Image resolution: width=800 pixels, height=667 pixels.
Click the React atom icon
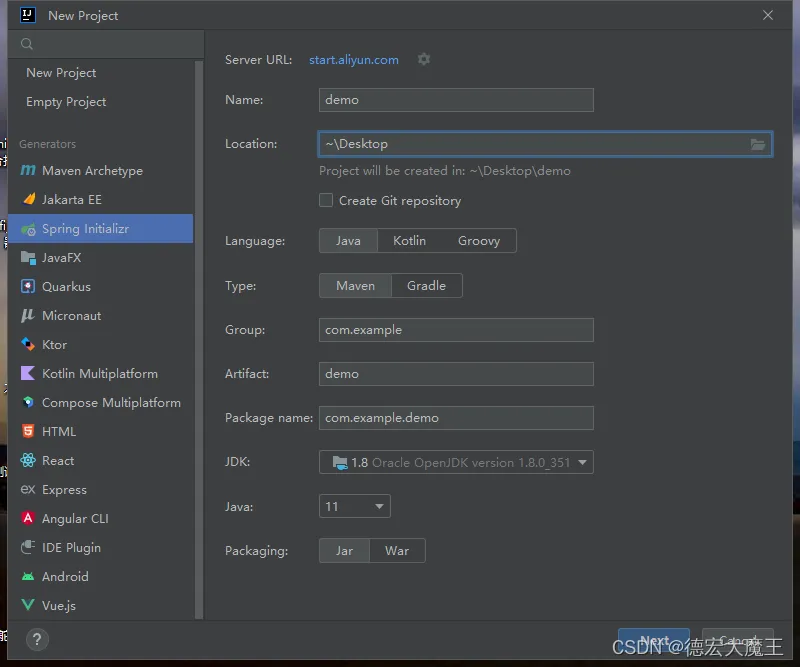point(28,460)
